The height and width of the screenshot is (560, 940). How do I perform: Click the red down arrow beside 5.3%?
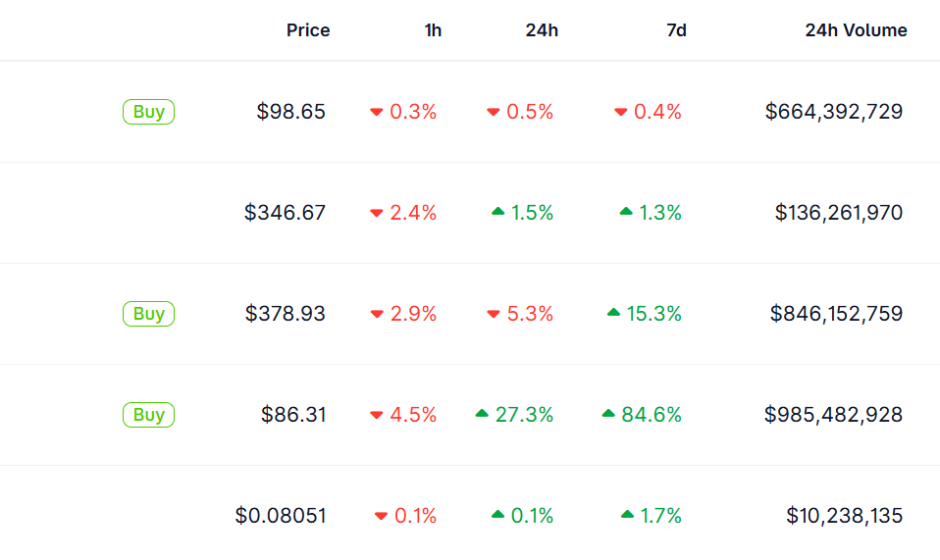pos(493,314)
